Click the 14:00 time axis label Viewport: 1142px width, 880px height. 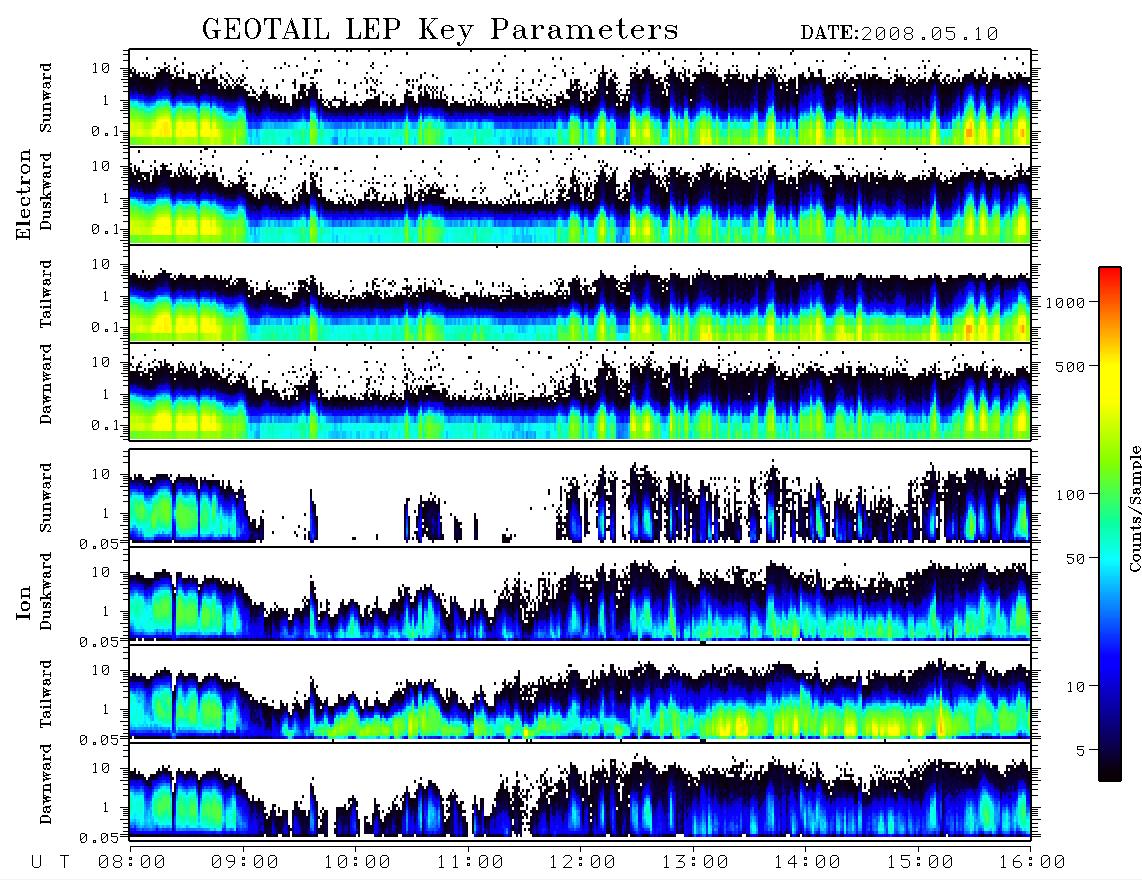tap(807, 862)
